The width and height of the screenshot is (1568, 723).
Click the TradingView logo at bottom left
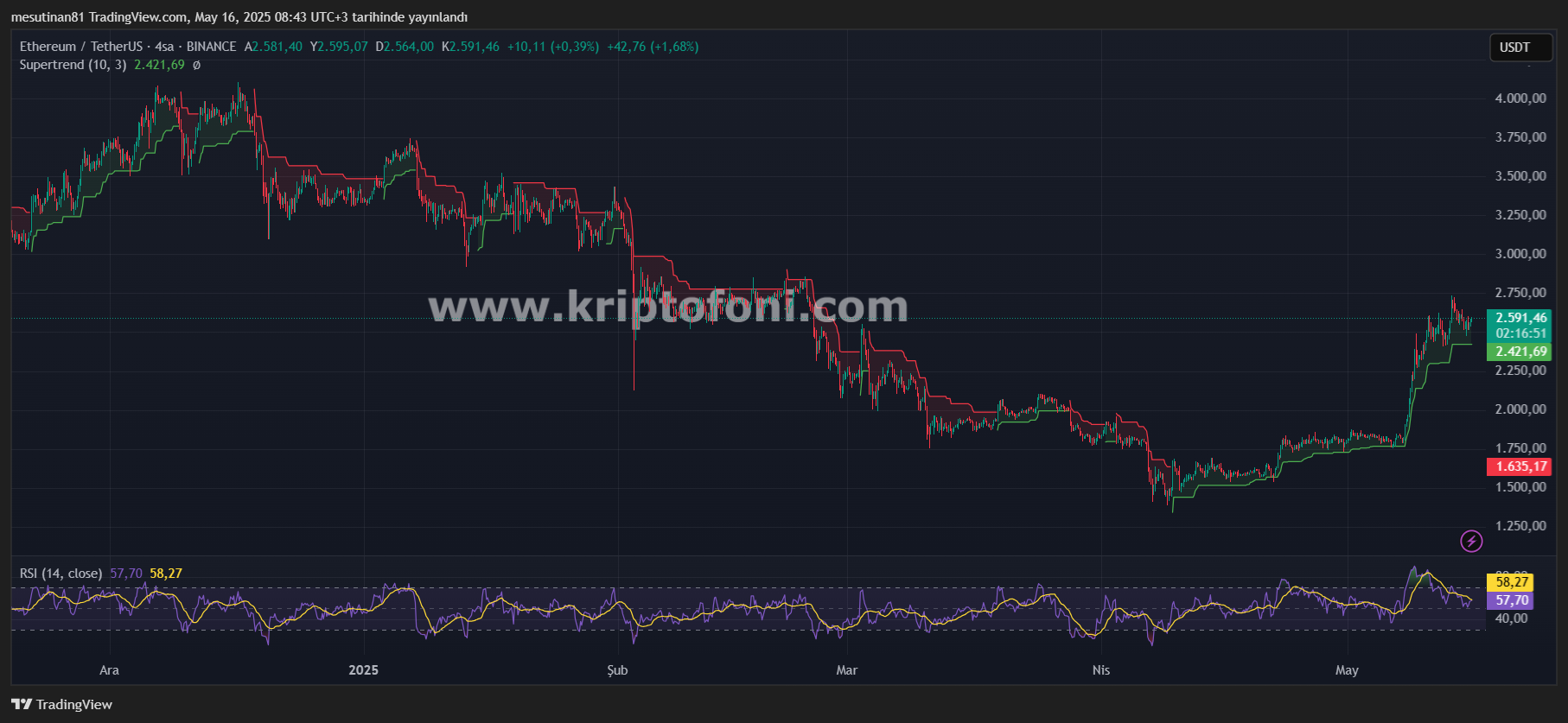61,704
